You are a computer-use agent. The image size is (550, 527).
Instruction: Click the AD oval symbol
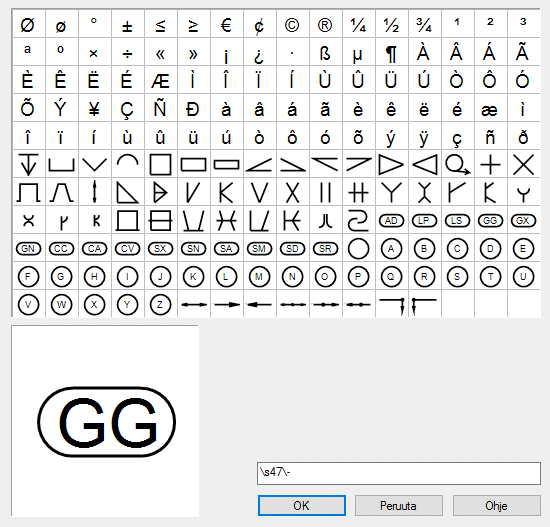[x=391, y=221]
